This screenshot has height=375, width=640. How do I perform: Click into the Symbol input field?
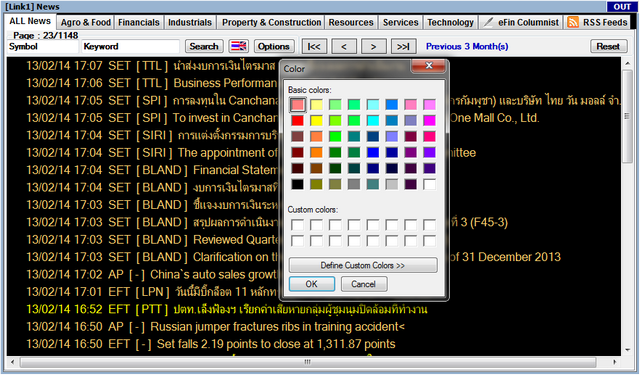pyautogui.click(x=42, y=47)
